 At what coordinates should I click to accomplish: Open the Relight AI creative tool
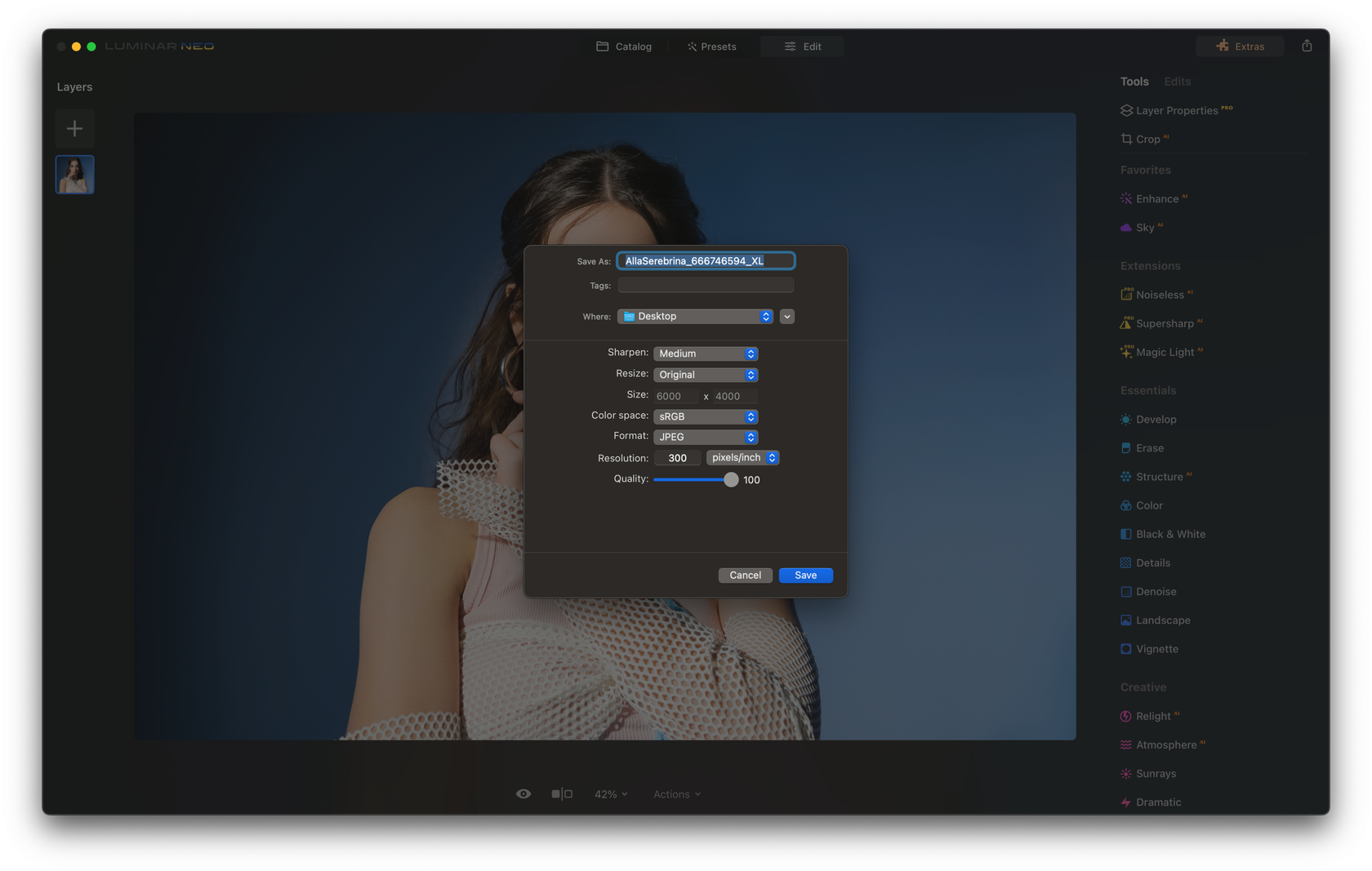coord(1154,715)
